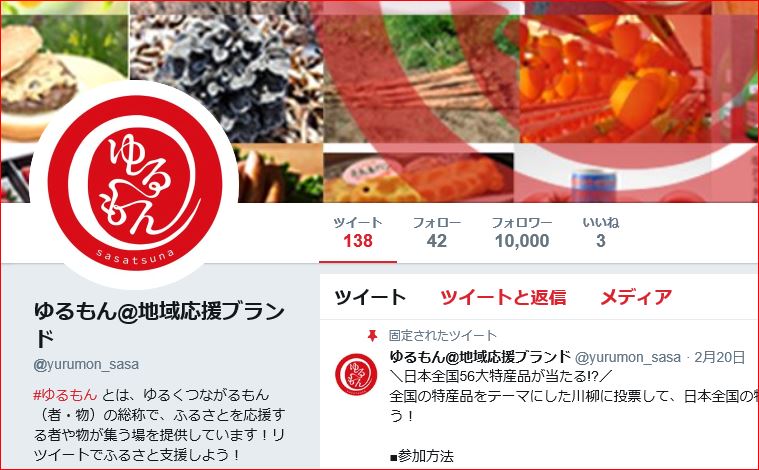The height and width of the screenshot is (470, 759).
Task: Open the ツイート 138 count tab
Action: tap(358, 232)
